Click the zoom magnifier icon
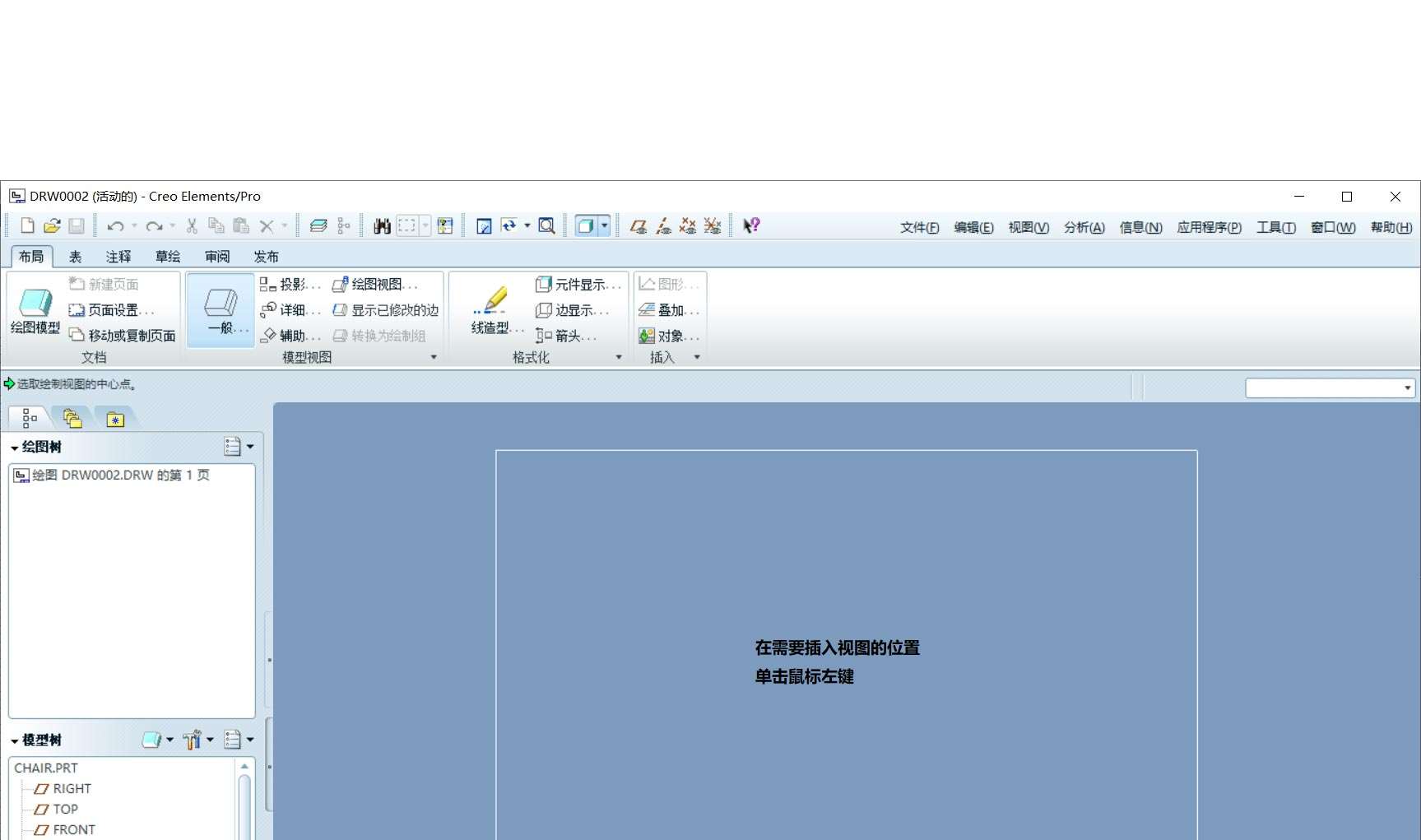1421x840 pixels. [546, 225]
